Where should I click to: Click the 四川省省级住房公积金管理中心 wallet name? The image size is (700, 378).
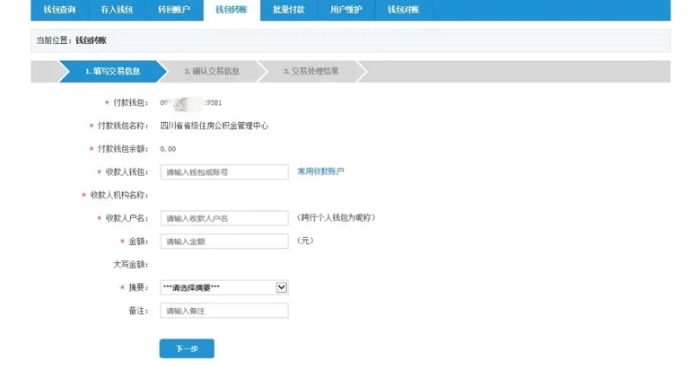pyautogui.click(x=214, y=126)
